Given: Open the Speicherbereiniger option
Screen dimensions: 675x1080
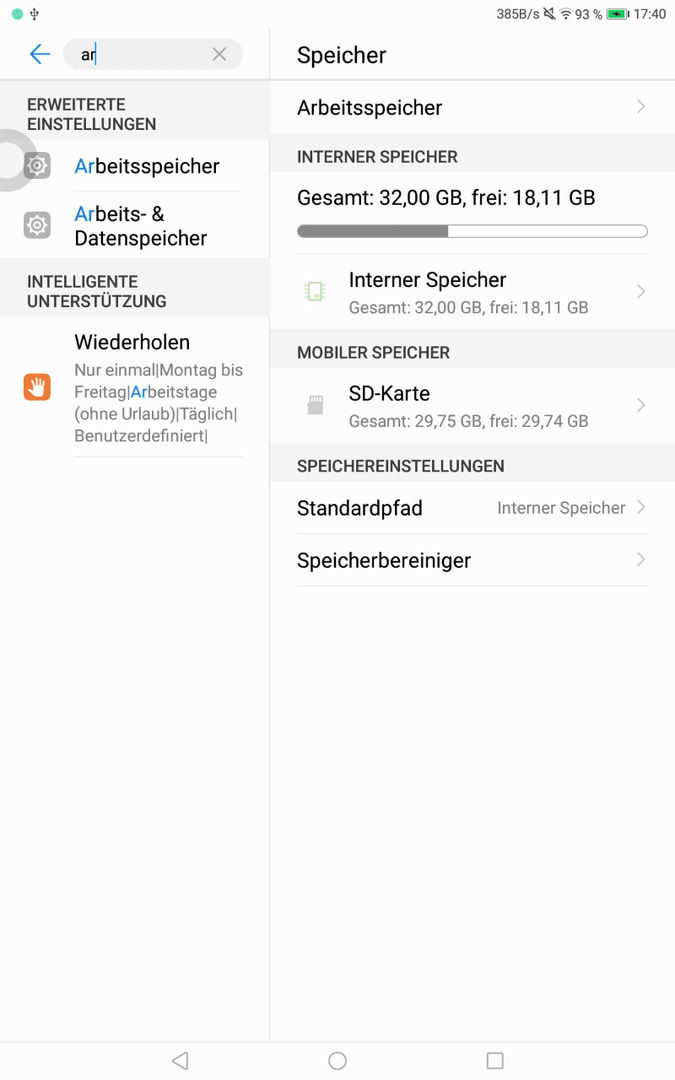Looking at the screenshot, I should click(x=472, y=560).
